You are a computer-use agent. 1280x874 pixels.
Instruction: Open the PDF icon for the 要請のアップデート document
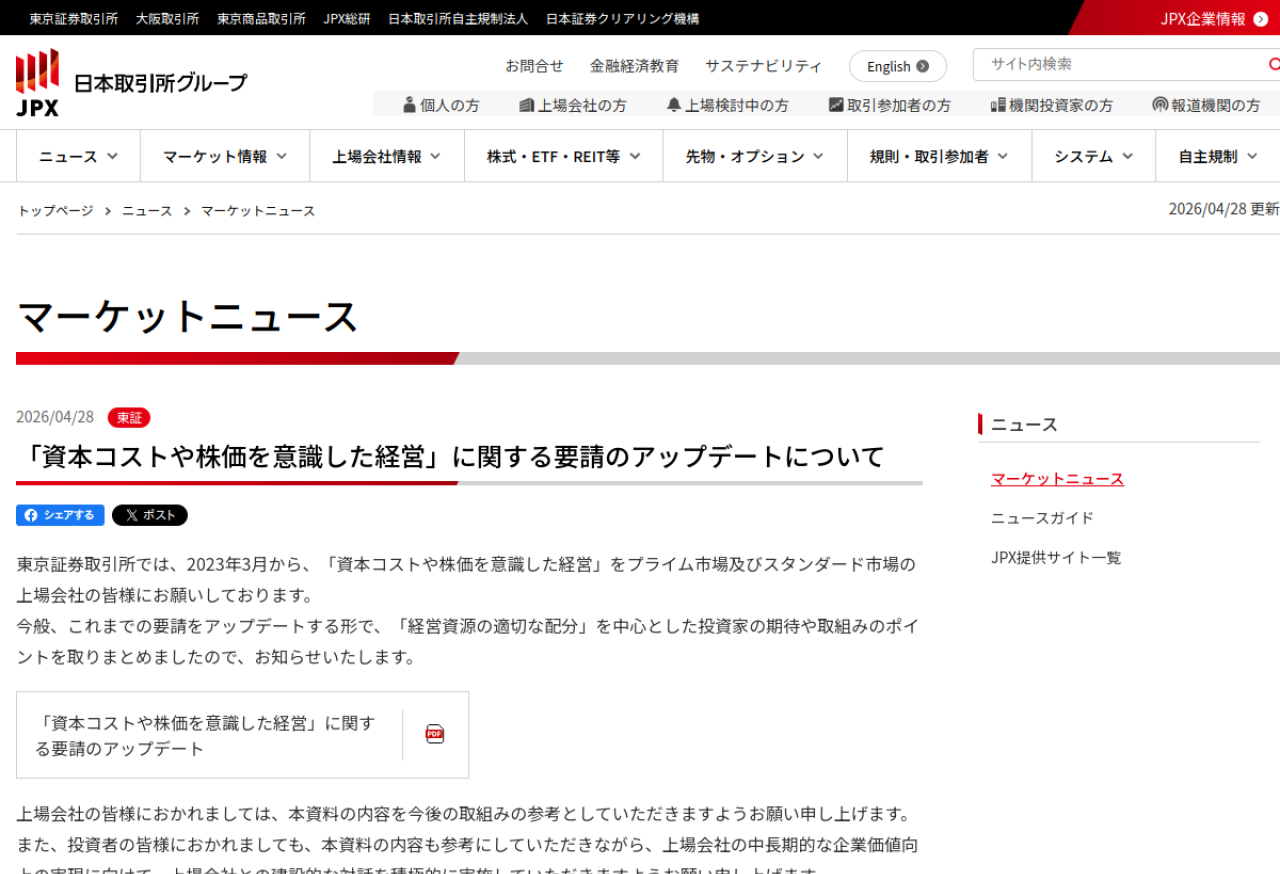[x=435, y=734]
